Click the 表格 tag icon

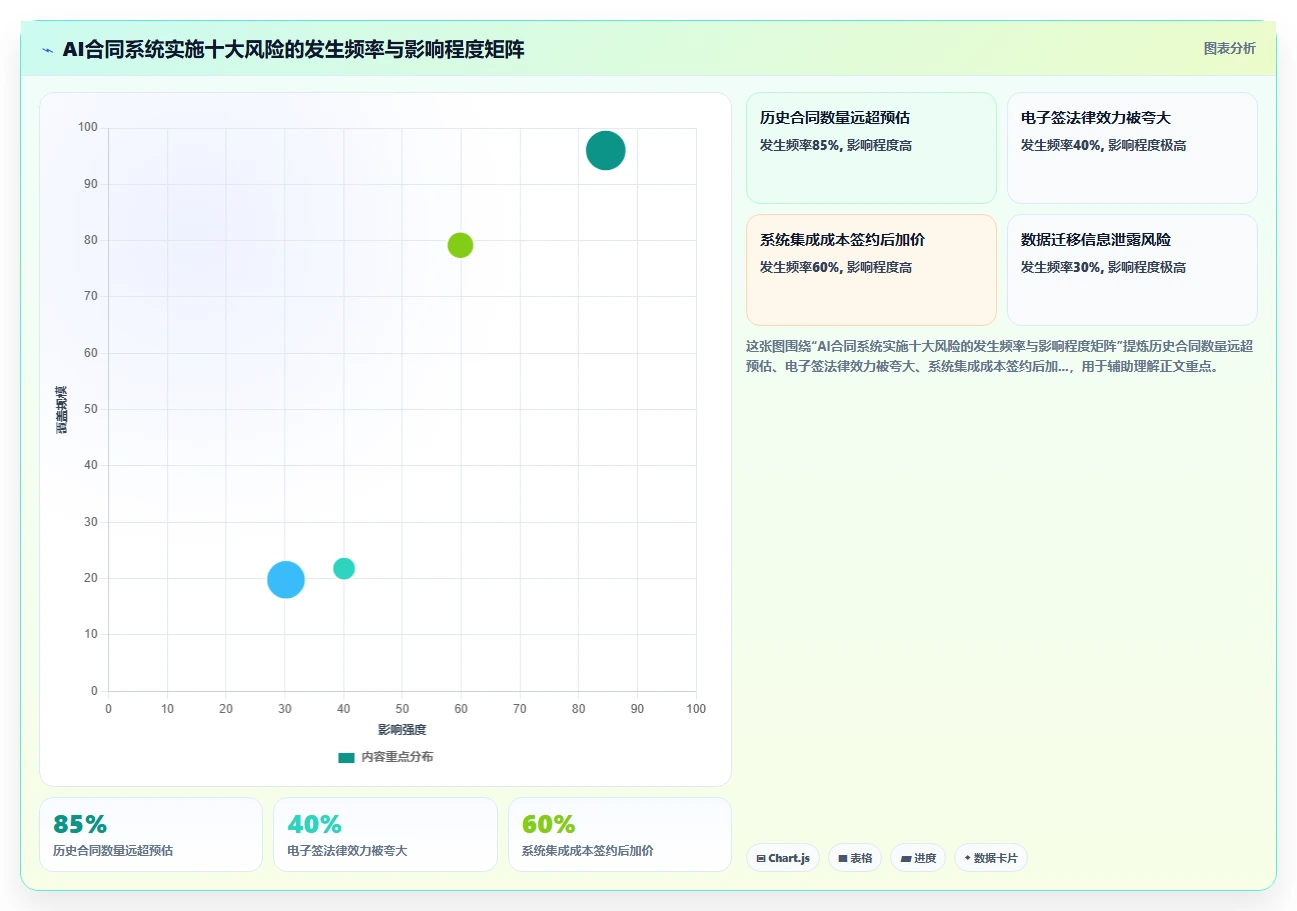[x=843, y=859]
